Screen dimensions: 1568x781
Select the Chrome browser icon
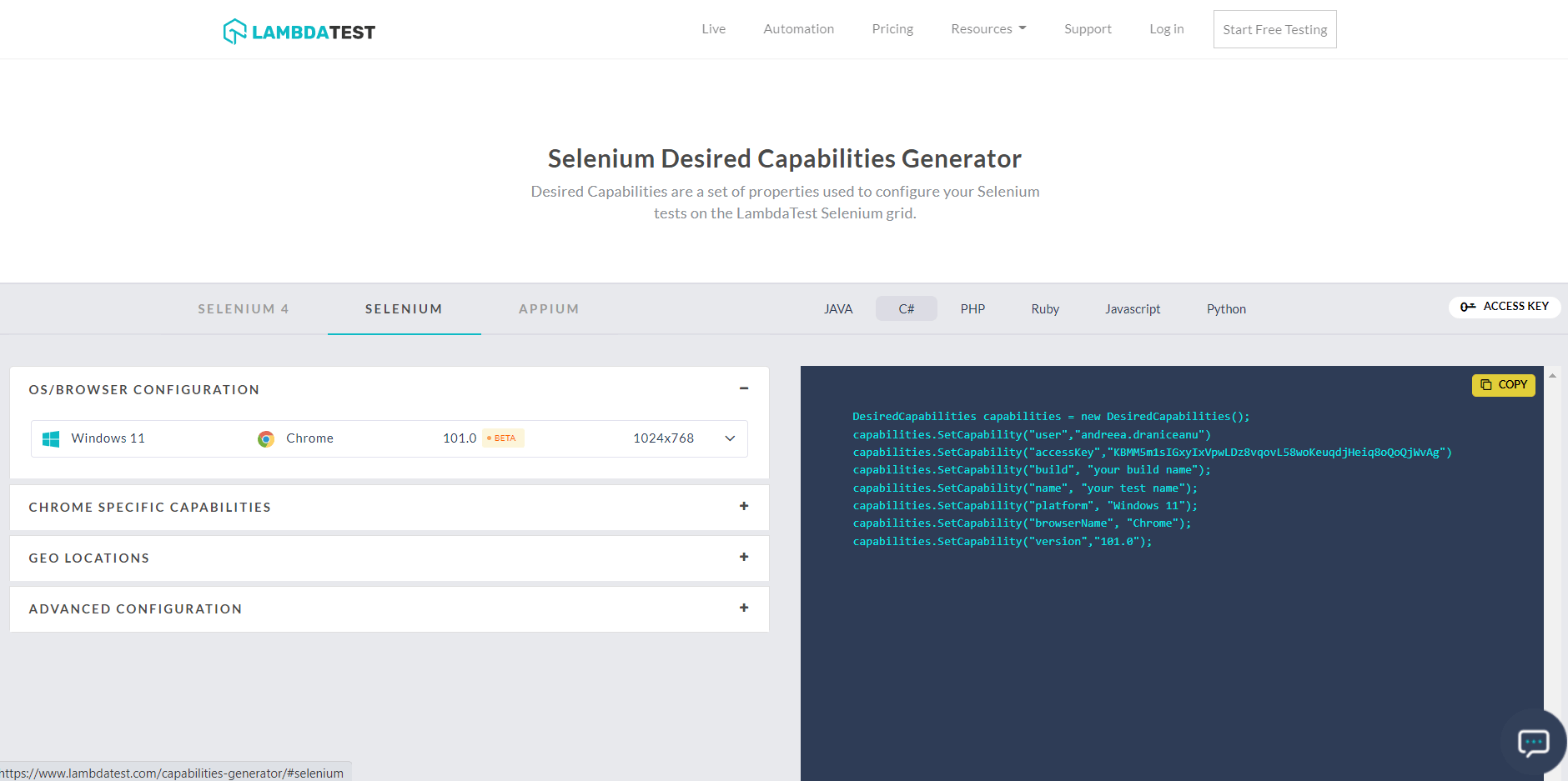pyautogui.click(x=266, y=438)
